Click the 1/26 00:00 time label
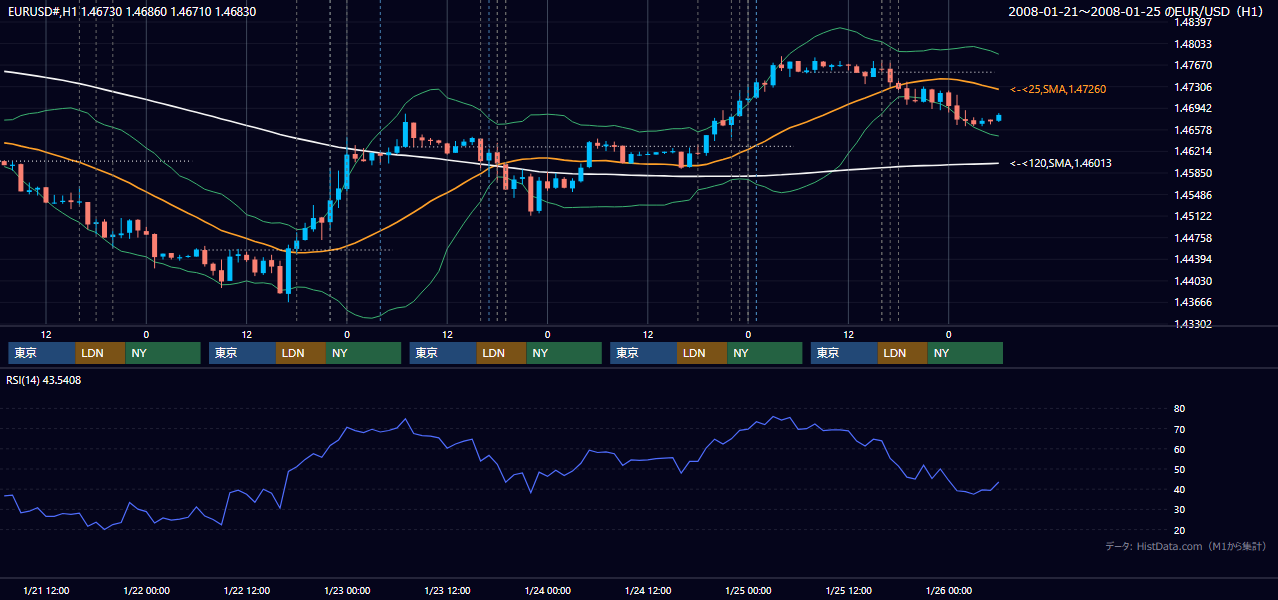 948,590
